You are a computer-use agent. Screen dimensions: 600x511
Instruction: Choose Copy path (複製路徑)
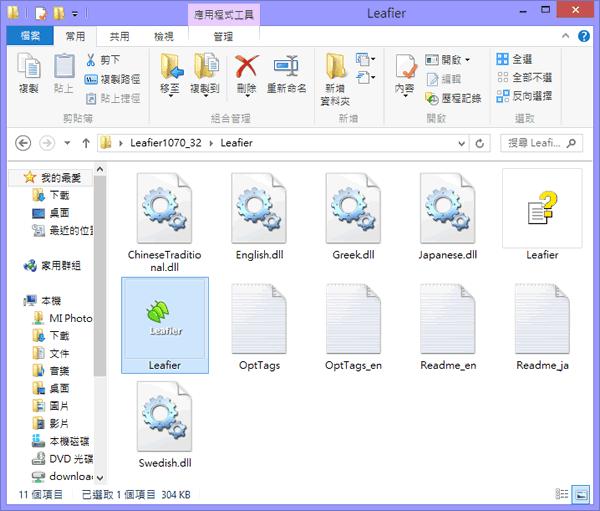click(112, 79)
